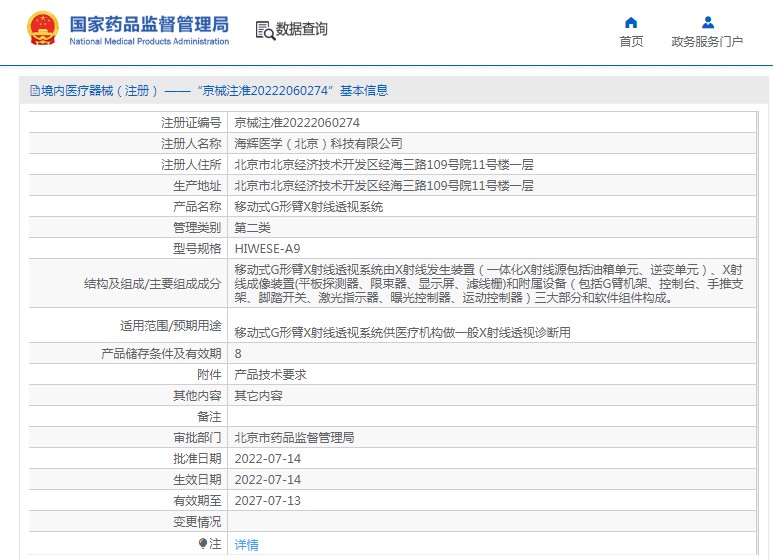Click the 产品名称 row label
This screenshot has height=560, width=773.
[197, 207]
